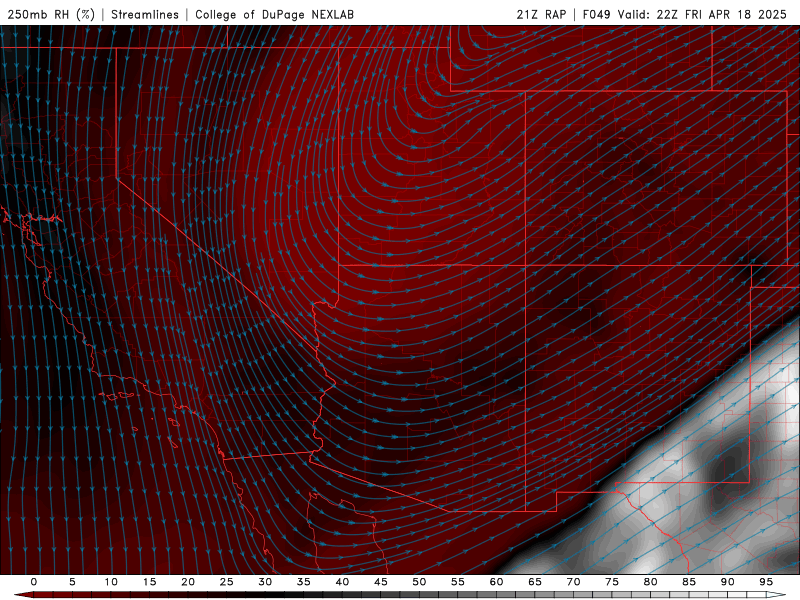The height and width of the screenshot is (600, 800).
Task: Select the "65" label on color scale
Action: point(535,582)
